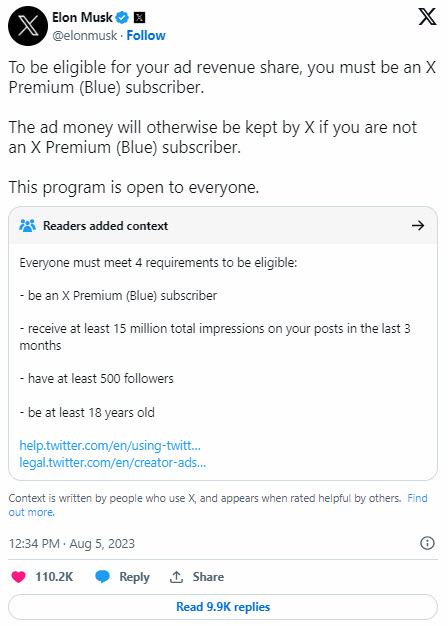
Task: Click the Readers added context people icon
Action: (x=28, y=226)
